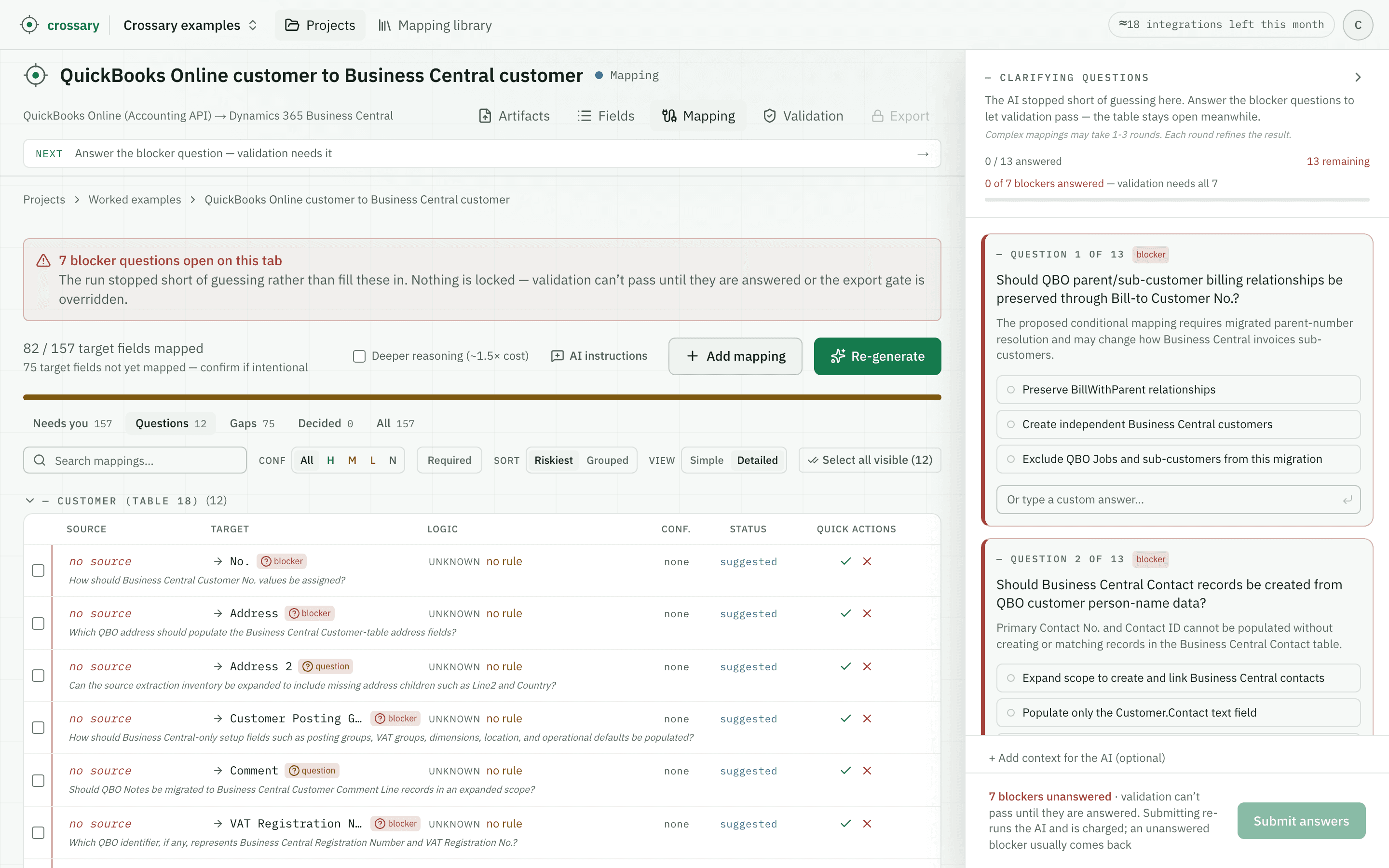This screenshot has height=868, width=1389.
Task: Accept the Comment mapping suggestion
Action: tap(845, 771)
